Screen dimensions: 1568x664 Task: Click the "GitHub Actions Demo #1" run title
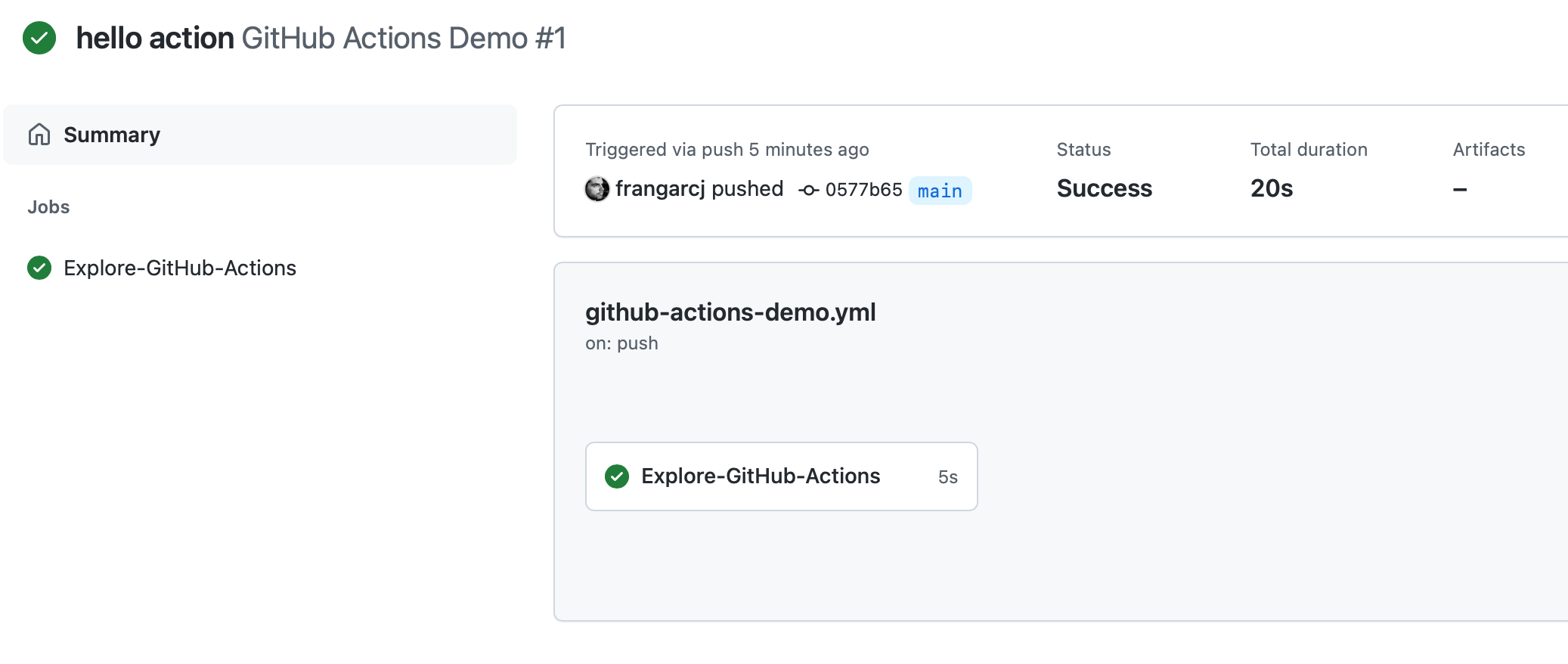click(x=404, y=38)
